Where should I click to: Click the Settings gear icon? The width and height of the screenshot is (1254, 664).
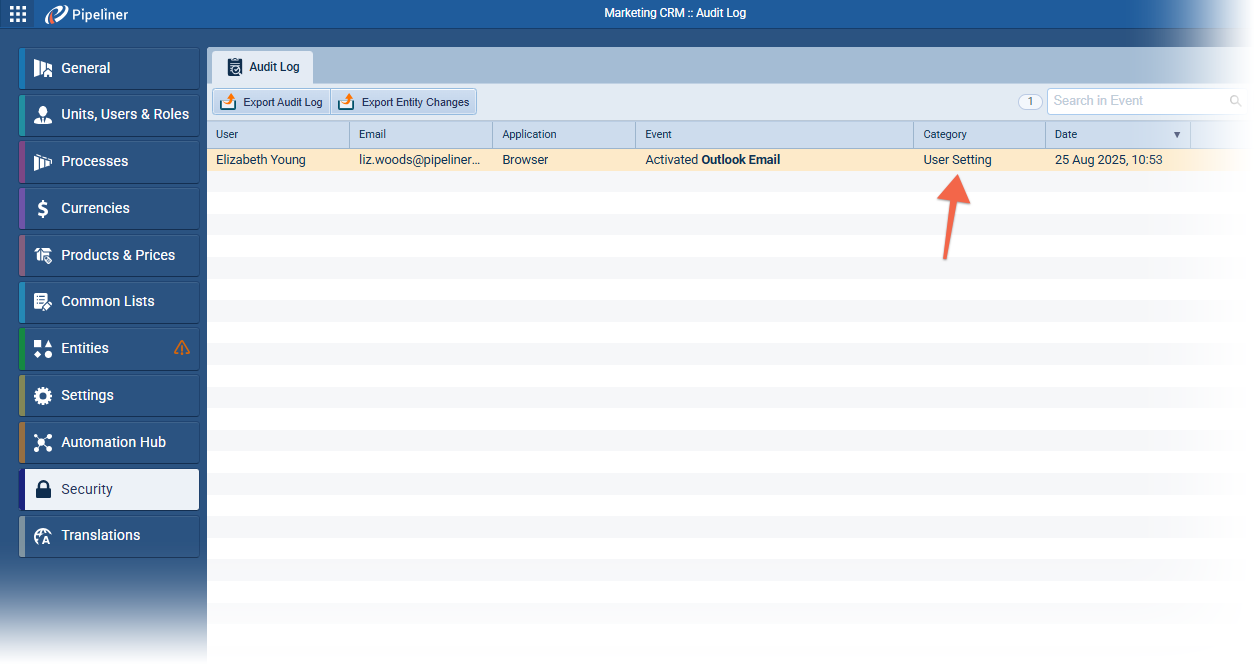click(x=43, y=395)
